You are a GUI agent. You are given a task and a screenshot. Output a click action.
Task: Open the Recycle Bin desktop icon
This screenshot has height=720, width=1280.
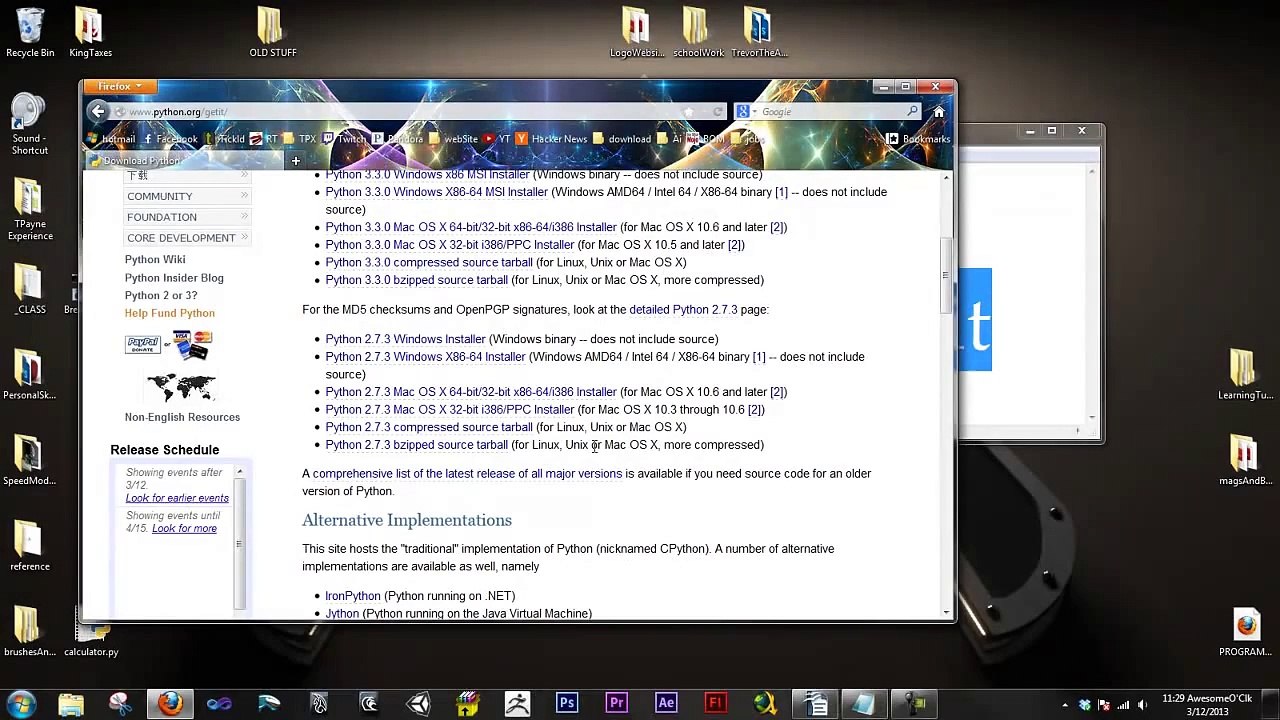(30, 32)
